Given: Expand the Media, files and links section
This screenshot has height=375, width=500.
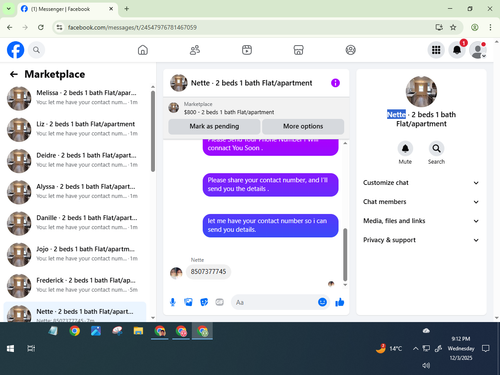Looking at the screenshot, I should [421, 221].
